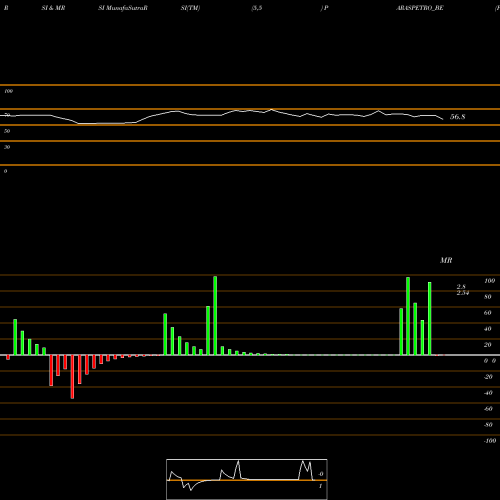Click the last tall green bar on right
The width and height of the screenshot is (500, 500).
(x=430, y=318)
